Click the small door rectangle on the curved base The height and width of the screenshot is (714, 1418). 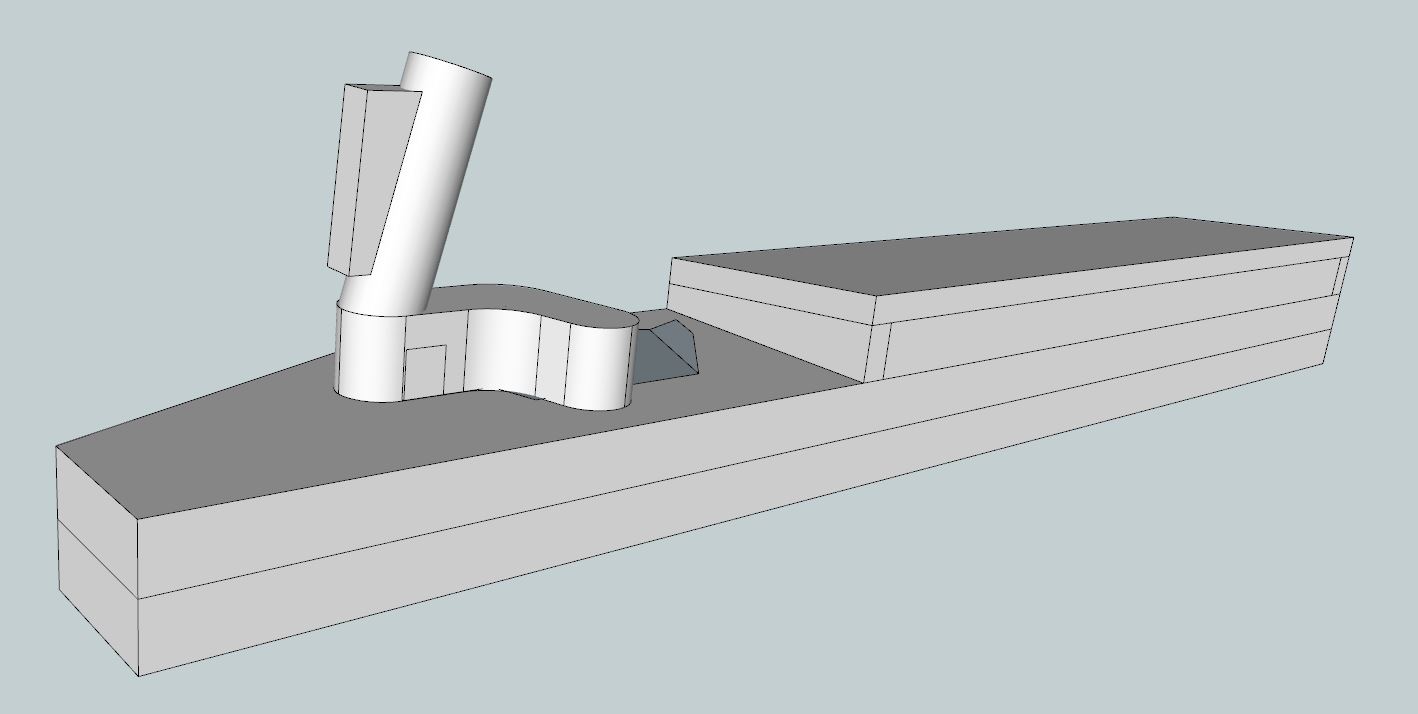[425, 370]
